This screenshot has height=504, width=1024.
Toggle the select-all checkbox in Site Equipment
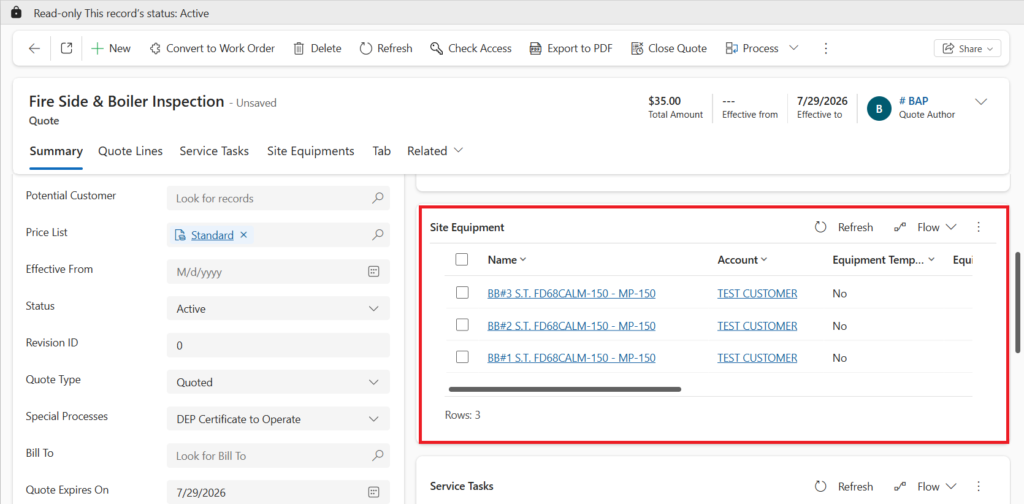462,259
